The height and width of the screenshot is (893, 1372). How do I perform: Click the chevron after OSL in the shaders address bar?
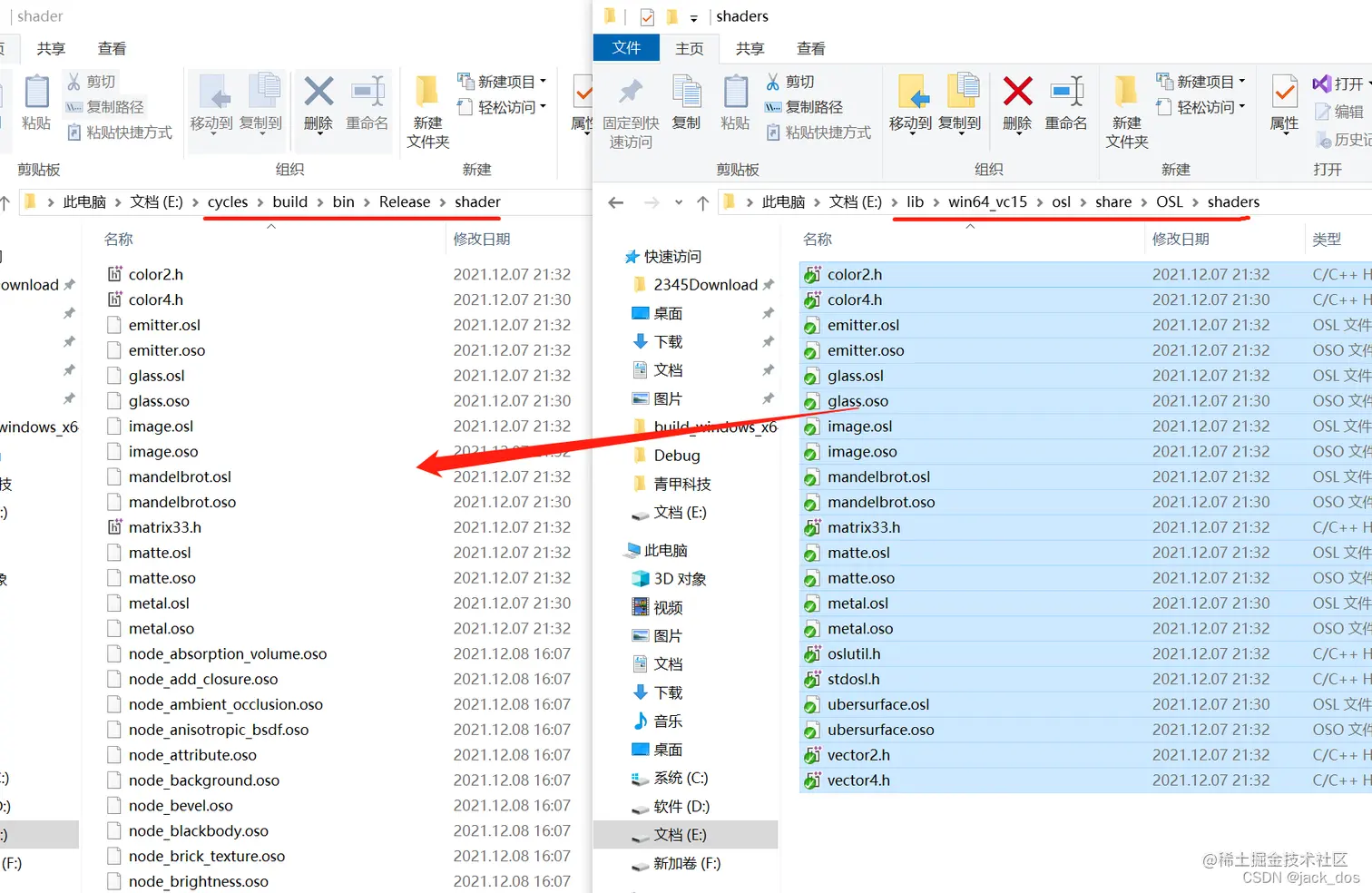1195,202
